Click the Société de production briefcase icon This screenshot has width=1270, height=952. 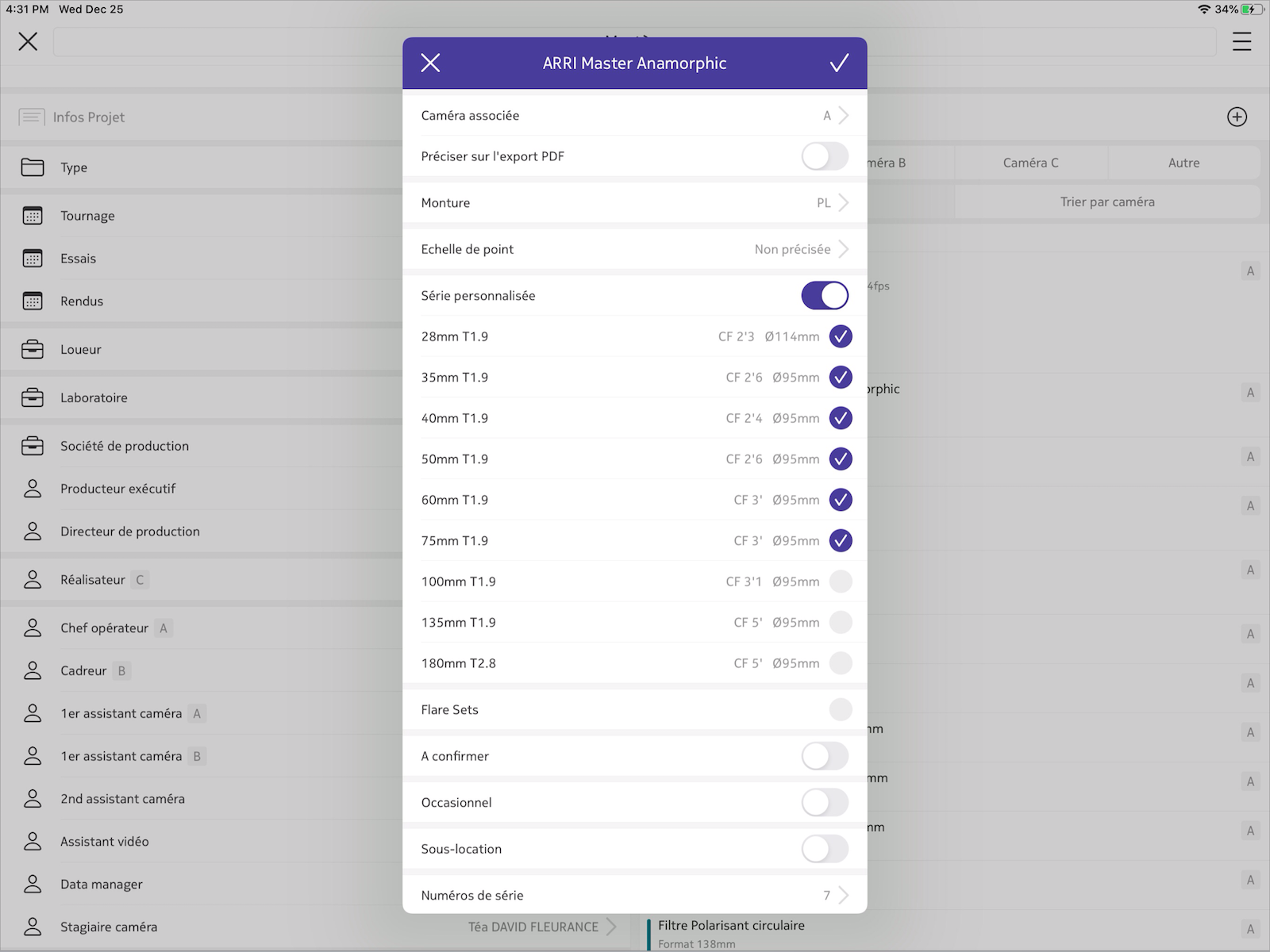click(33, 447)
